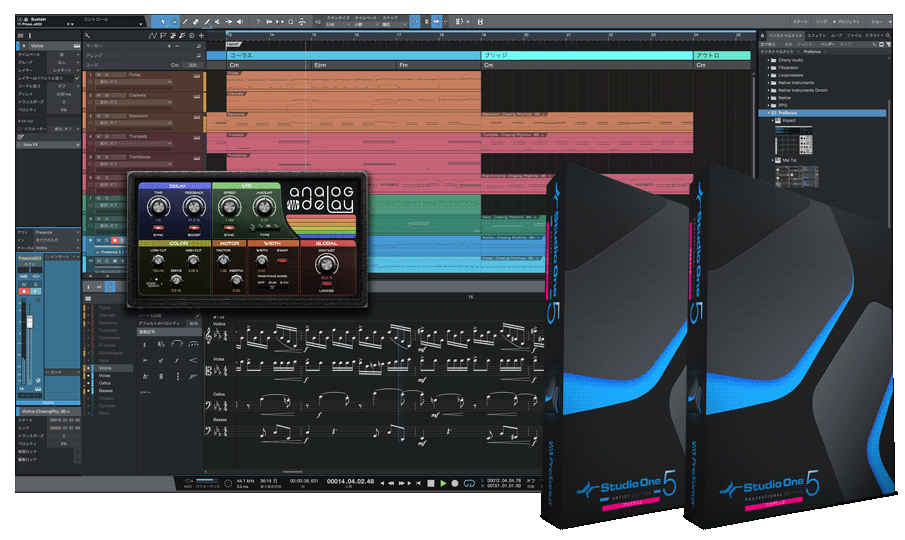The image size is (905, 540).
Task: Mute the Bassoons track
Action: 98,116
